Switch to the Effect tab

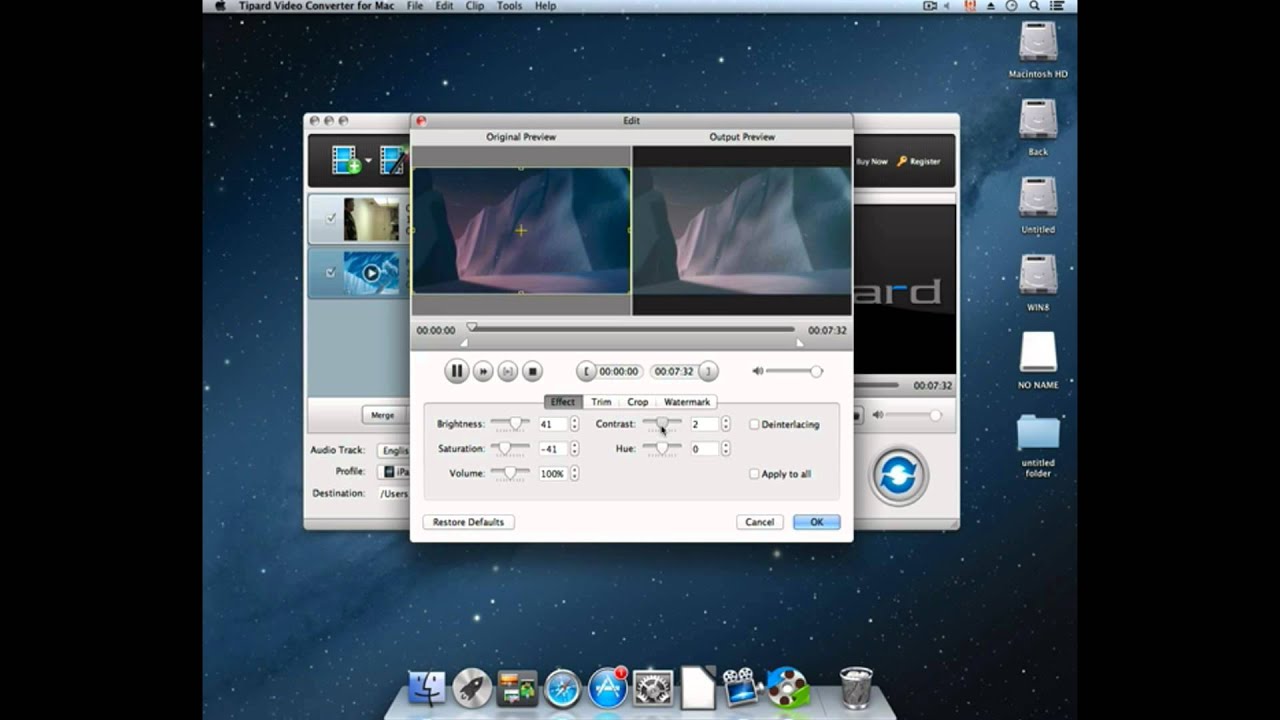[563, 402]
